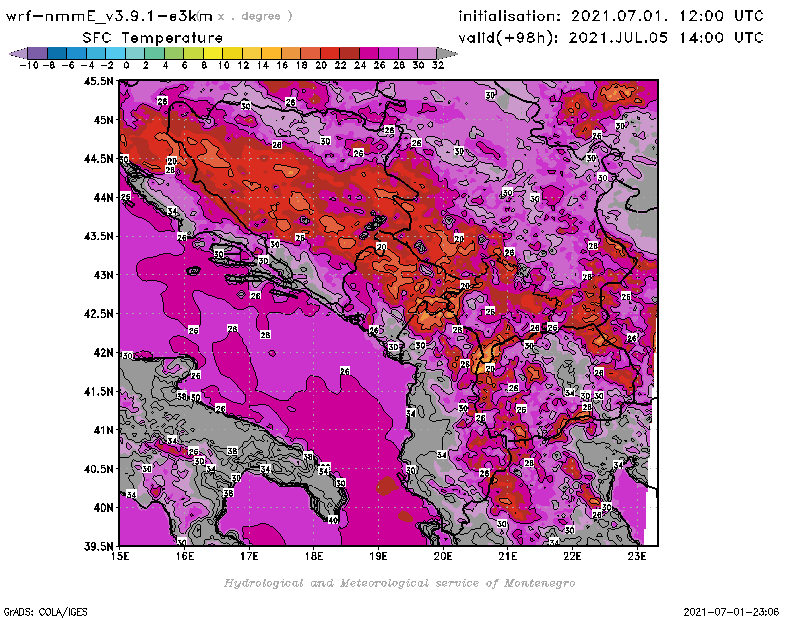Click the '17E' longitude label
Viewport: 800px width, 618px height.
tap(249, 556)
